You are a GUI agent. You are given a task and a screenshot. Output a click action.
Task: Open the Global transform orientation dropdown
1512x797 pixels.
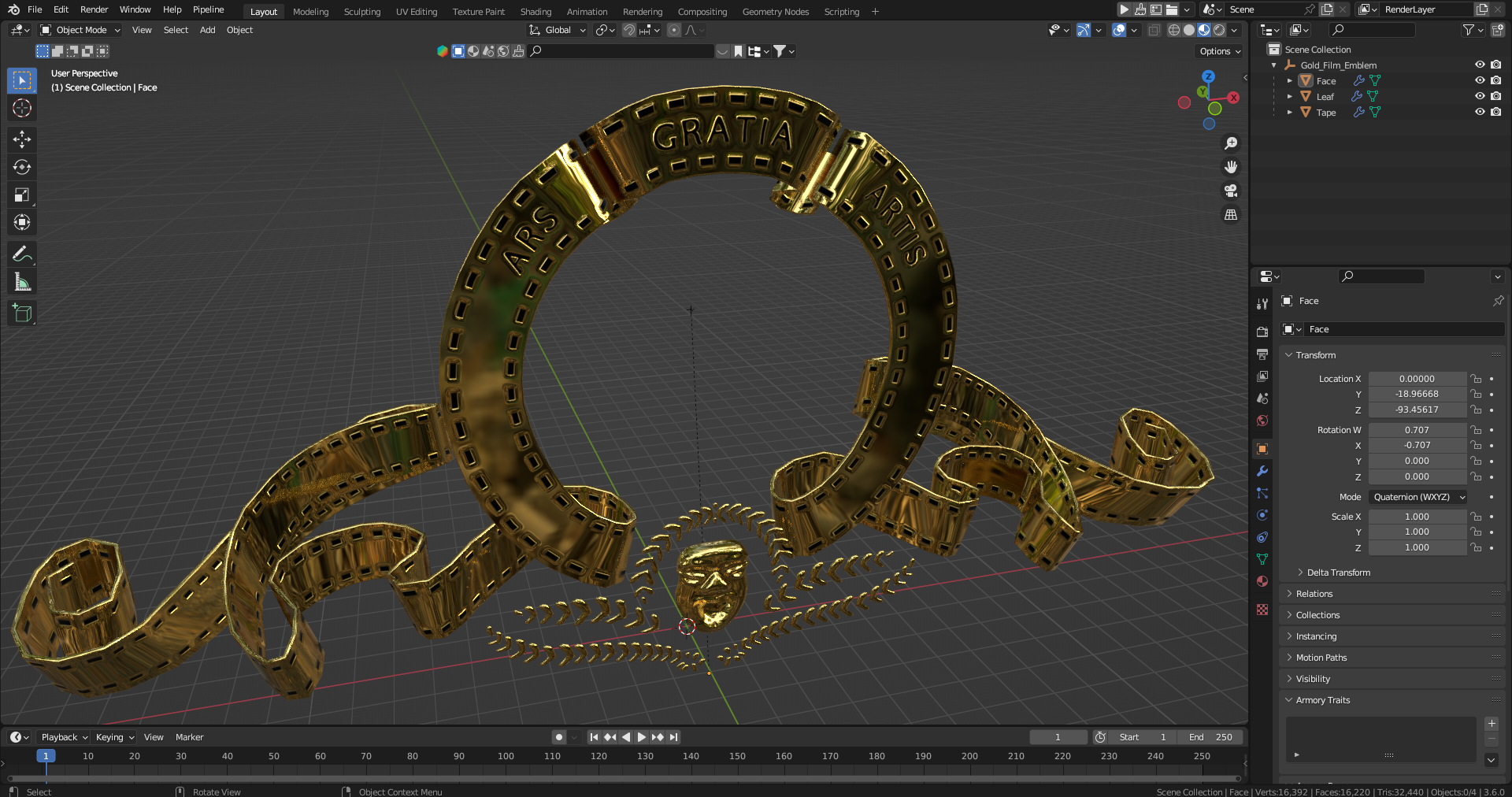pyautogui.click(x=558, y=30)
